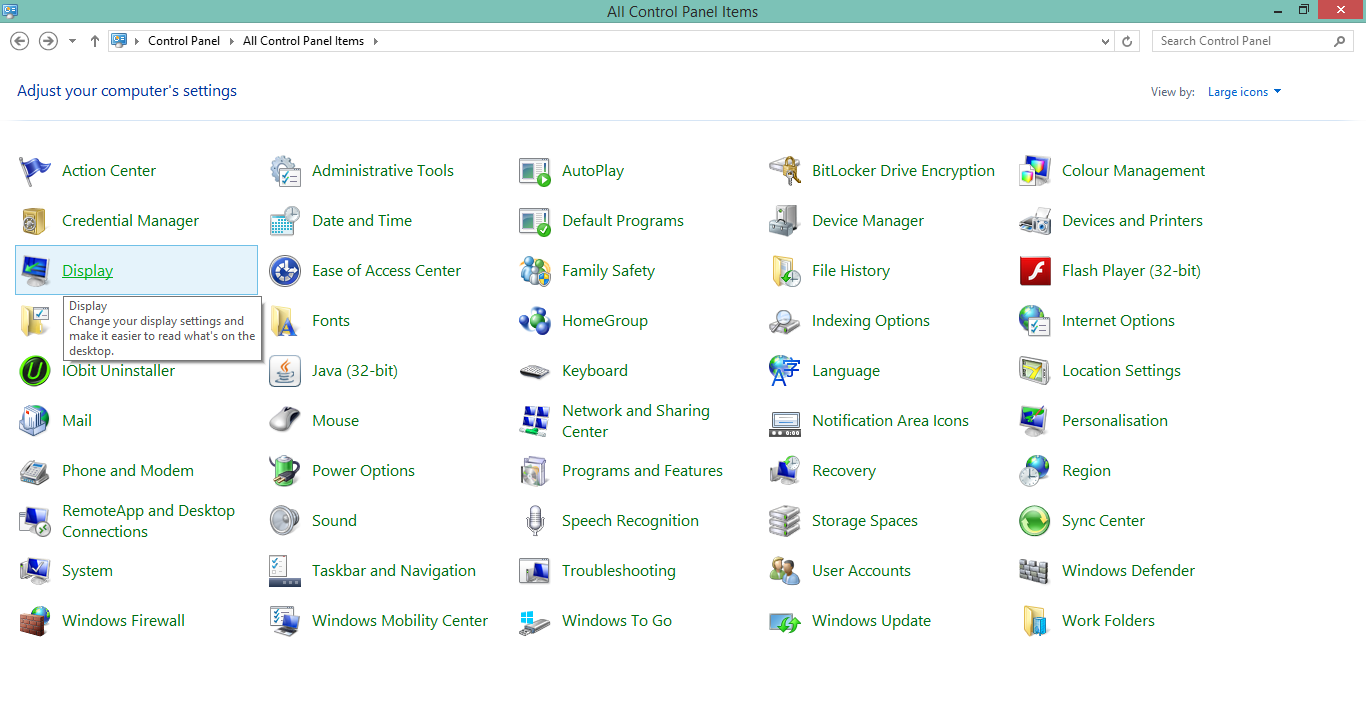Open the Credential Manager safe icon
Viewport: 1366px width, 725px height.
(x=35, y=221)
